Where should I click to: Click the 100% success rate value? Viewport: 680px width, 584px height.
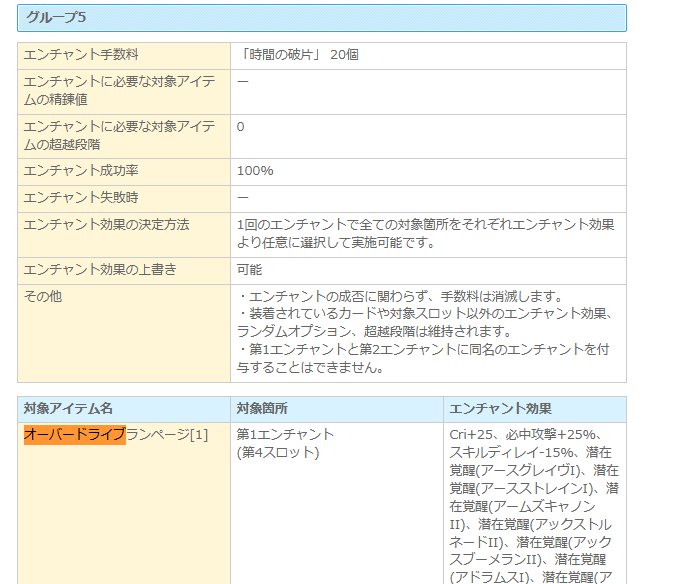point(255,171)
